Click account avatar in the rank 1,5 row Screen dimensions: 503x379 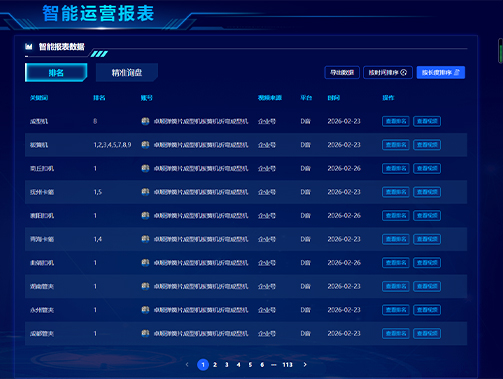pyautogui.click(x=145, y=192)
